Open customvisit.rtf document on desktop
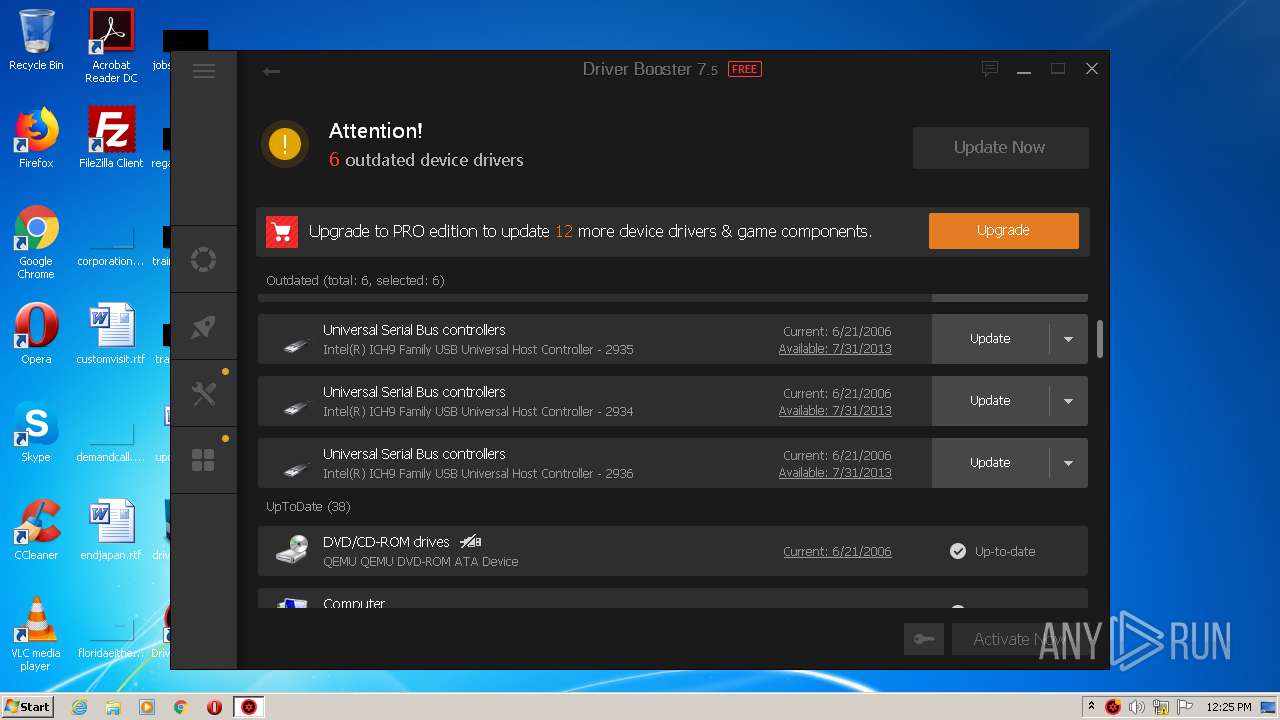1280x720 pixels. [111, 335]
